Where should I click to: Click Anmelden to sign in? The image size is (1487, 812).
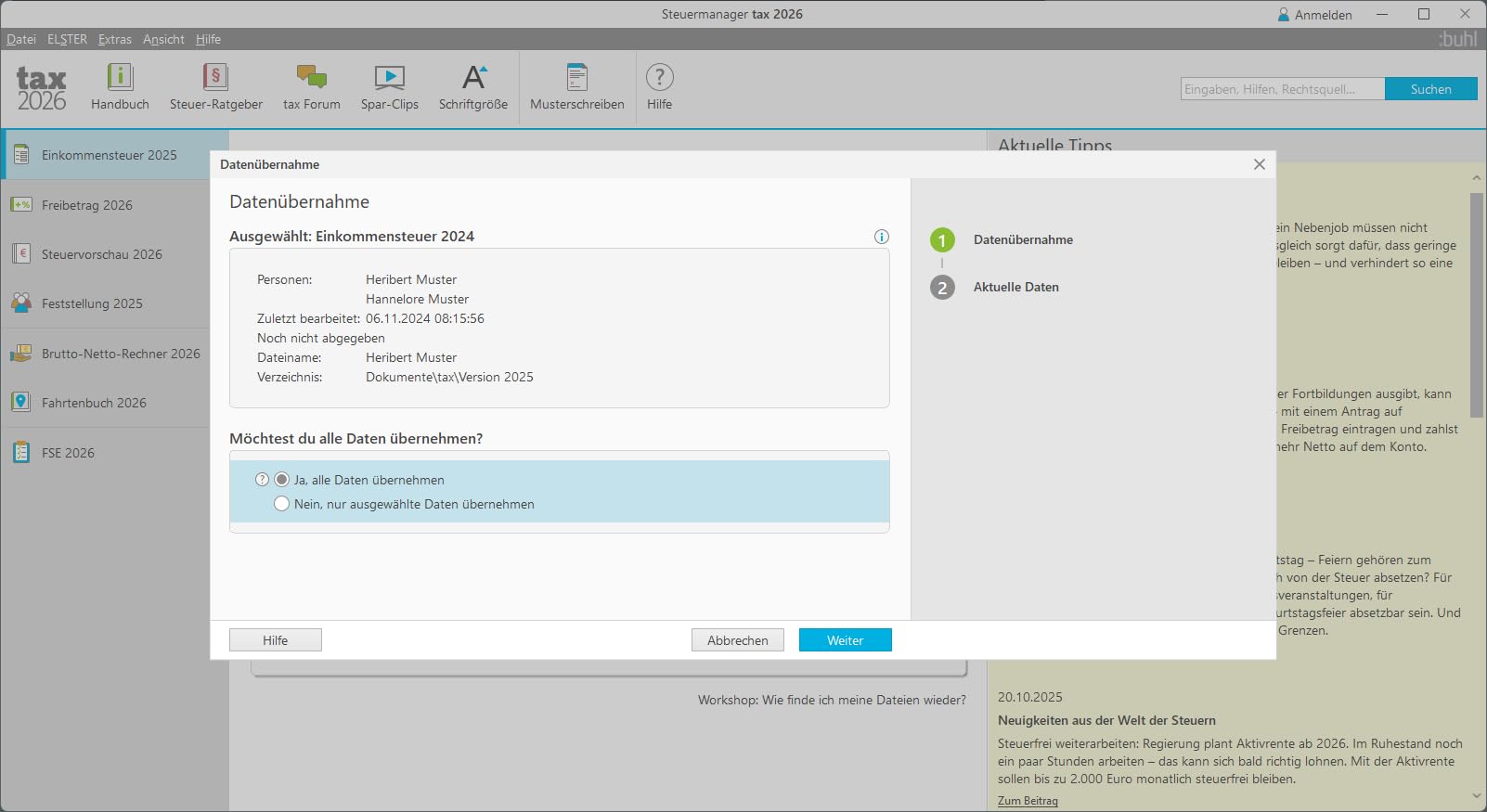tap(1314, 15)
